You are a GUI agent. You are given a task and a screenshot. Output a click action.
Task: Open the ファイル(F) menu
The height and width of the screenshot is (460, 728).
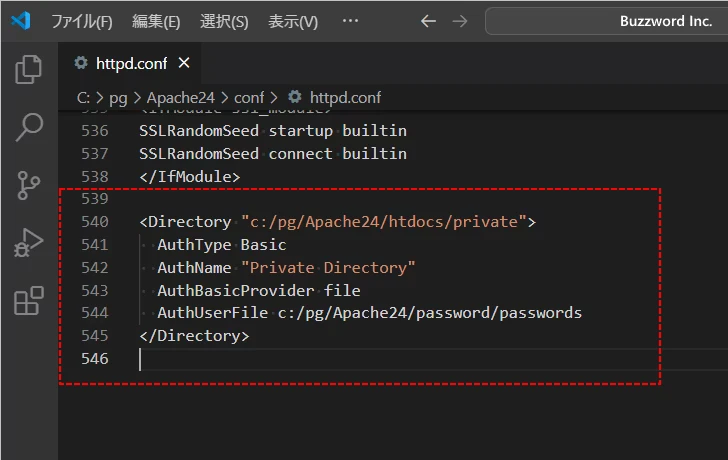point(81,21)
